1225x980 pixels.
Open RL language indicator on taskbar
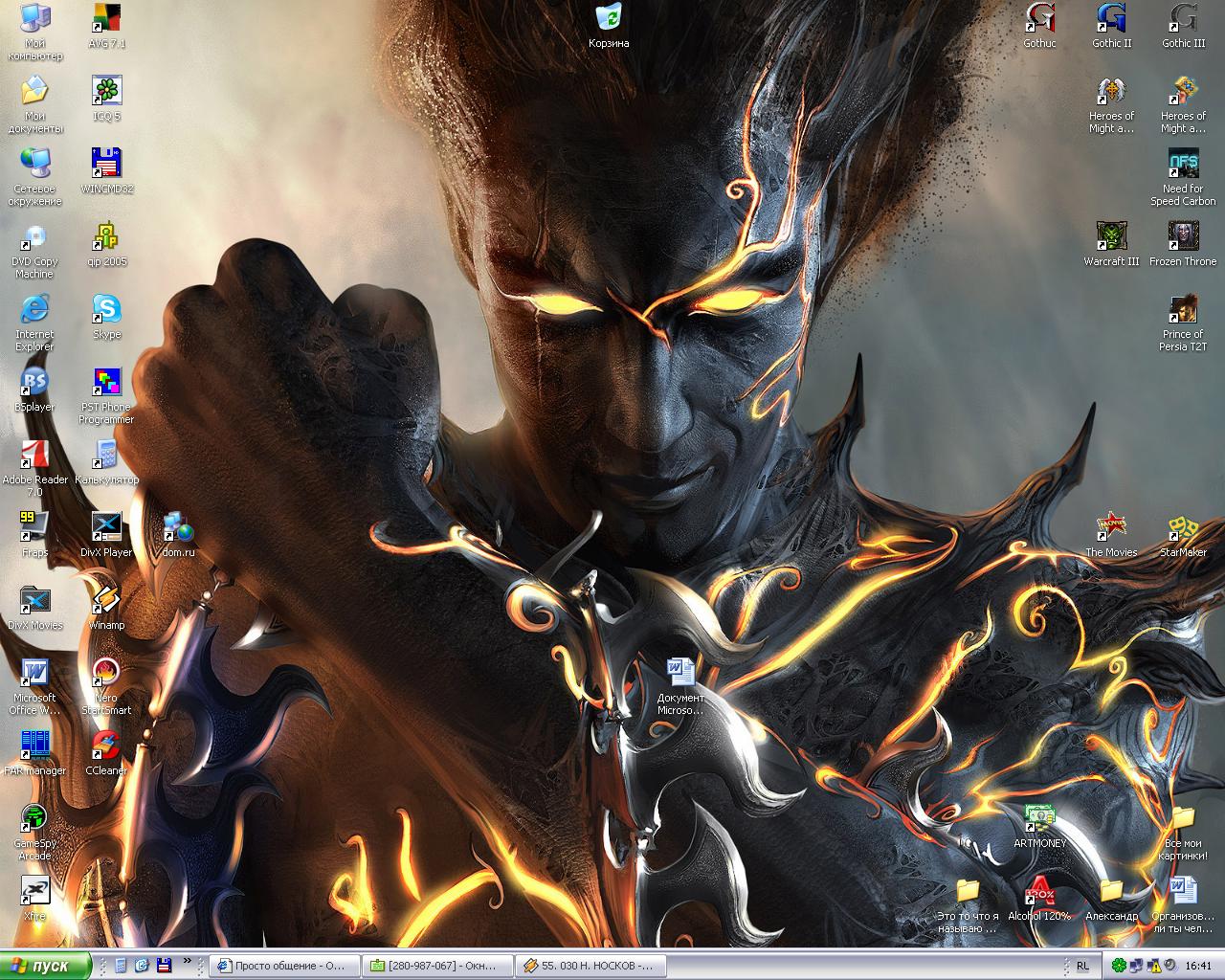(x=1082, y=966)
